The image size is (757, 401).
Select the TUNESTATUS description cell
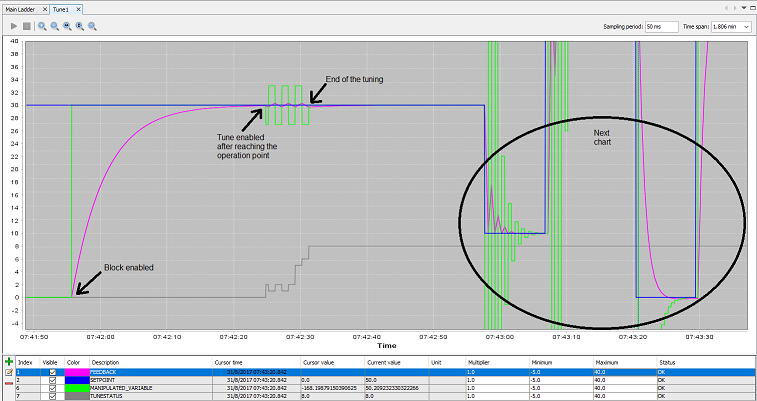(151, 396)
